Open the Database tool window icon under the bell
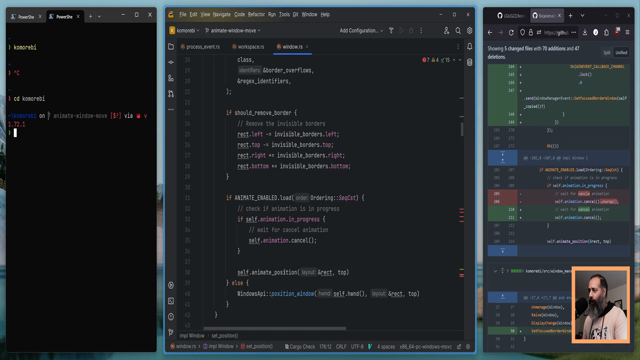Viewport: 640px width, 360px height. (x=470, y=62)
